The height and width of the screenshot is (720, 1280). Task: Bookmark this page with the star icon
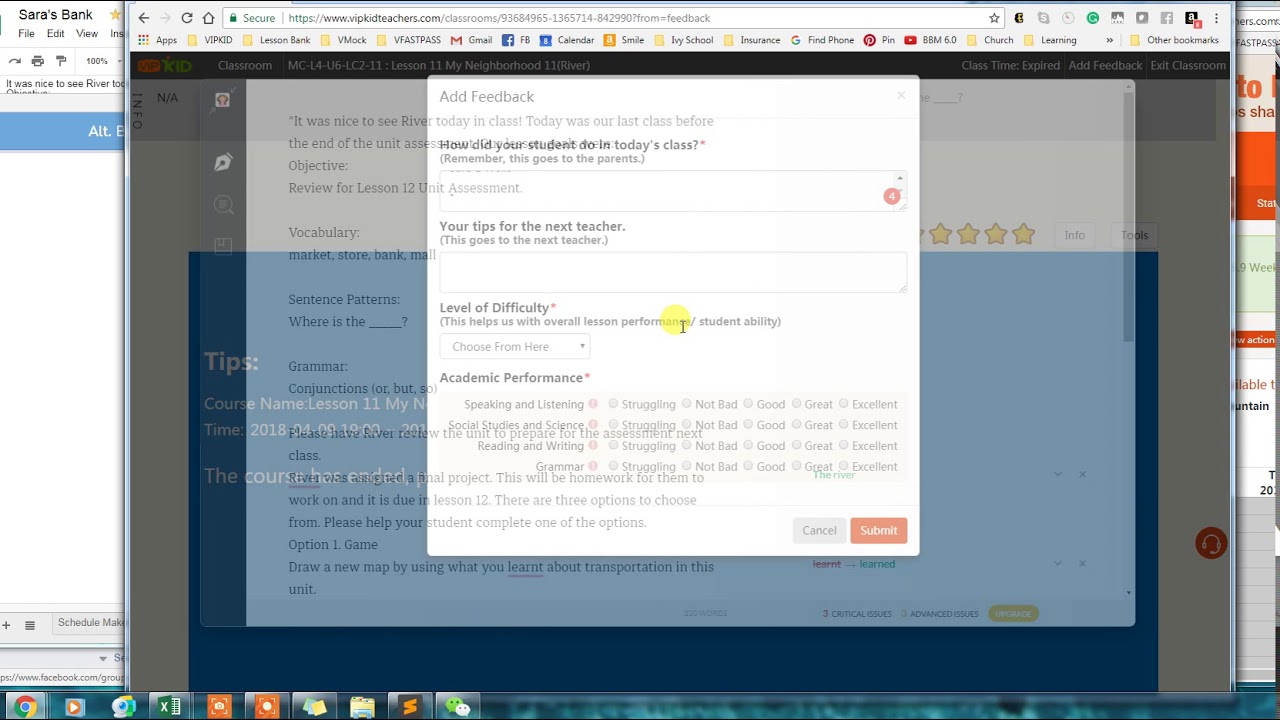(x=994, y=18)
